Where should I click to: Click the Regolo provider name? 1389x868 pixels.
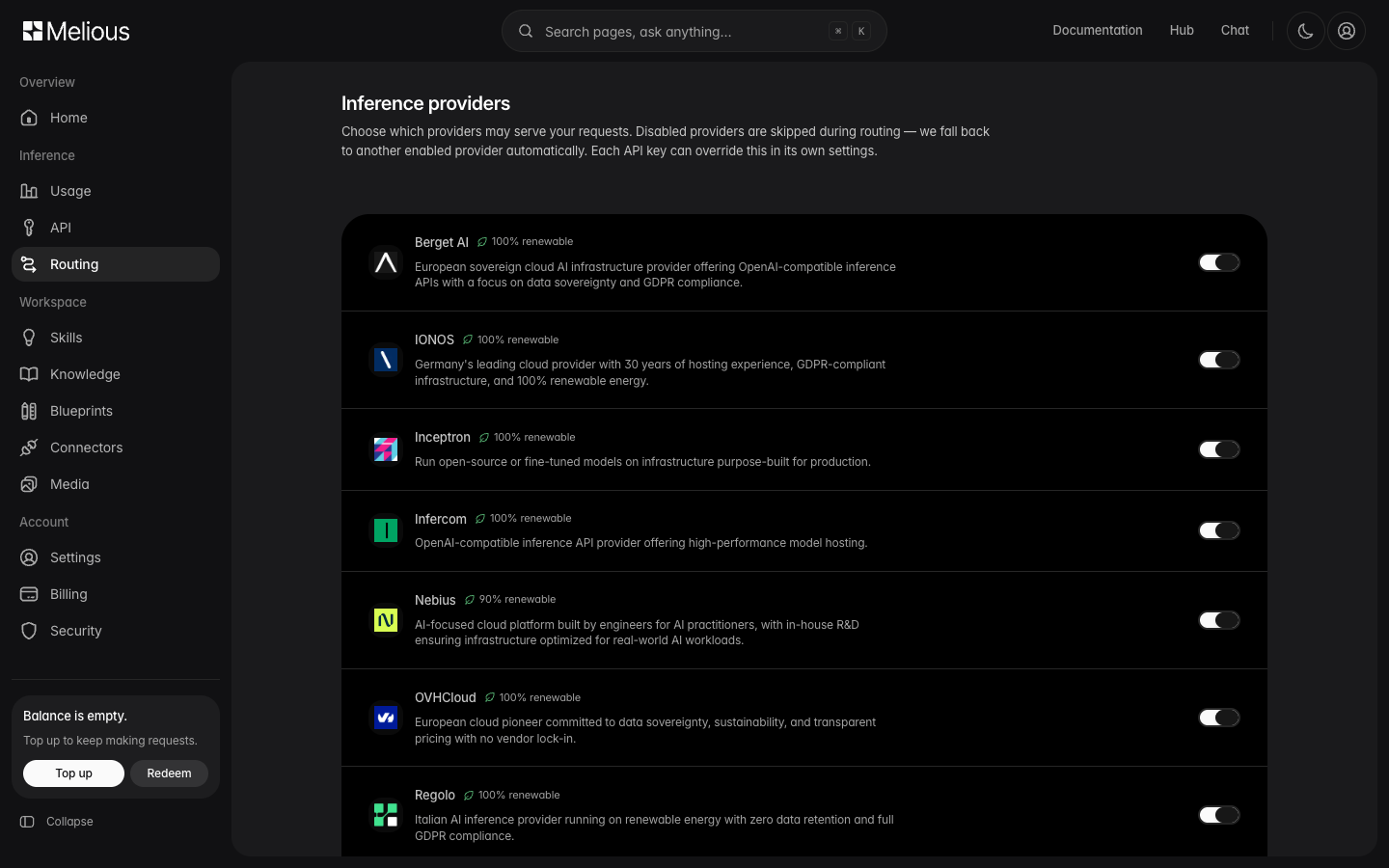[435, 795]
